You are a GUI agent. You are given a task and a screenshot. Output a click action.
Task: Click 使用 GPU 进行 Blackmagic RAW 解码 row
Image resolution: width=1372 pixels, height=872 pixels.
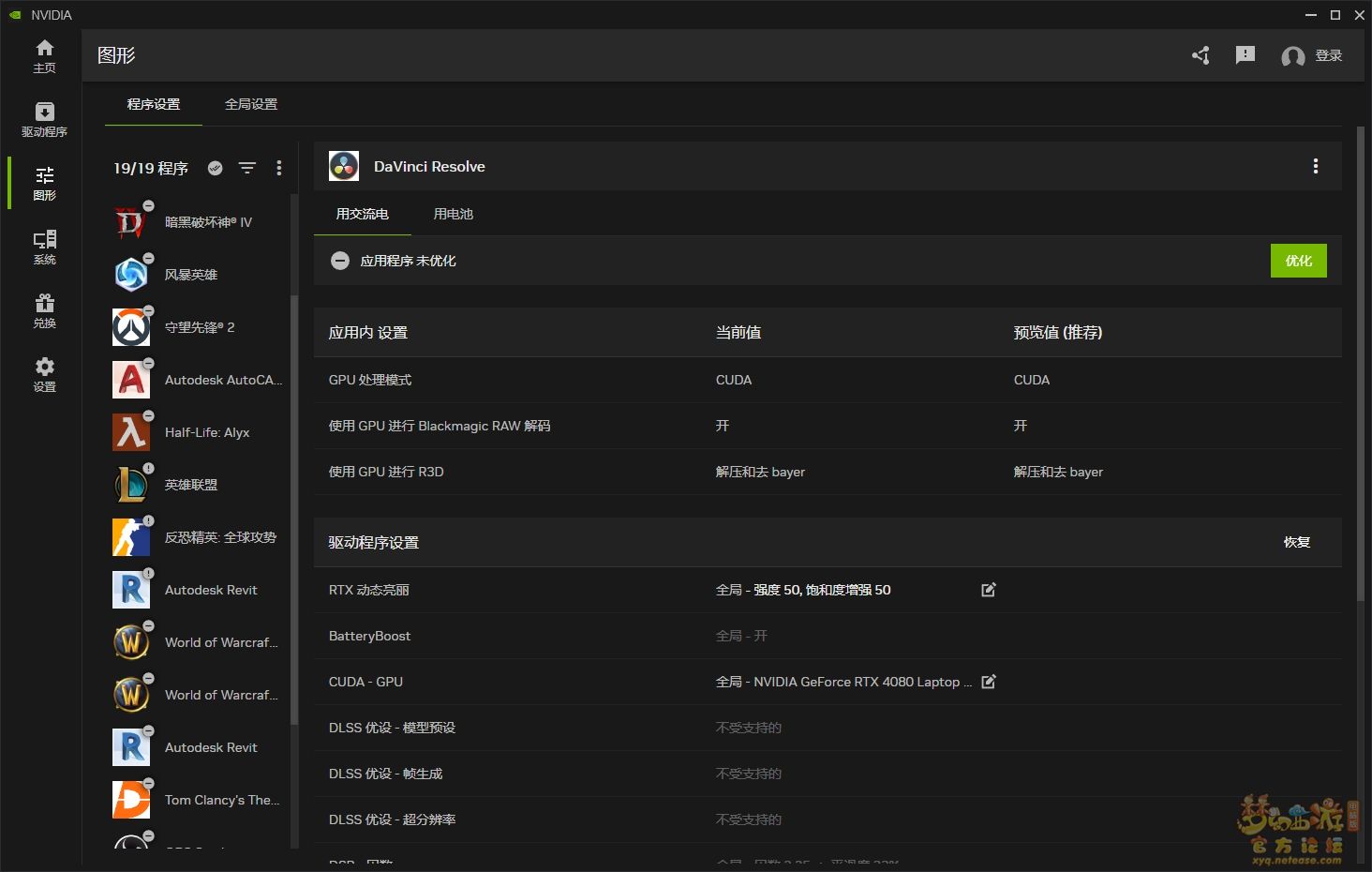828,426
